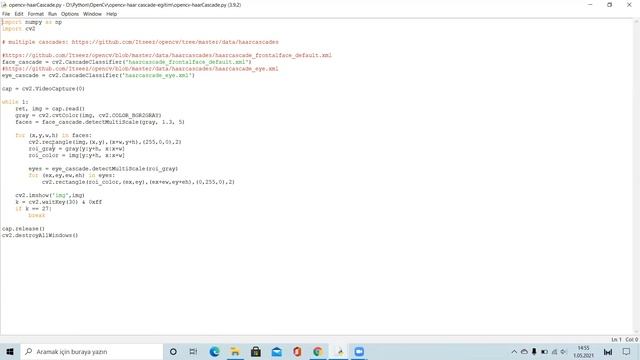Screen dimensions: 640x360
Task: Click the 'cap.release()' line
Action: tap(23, 229)
